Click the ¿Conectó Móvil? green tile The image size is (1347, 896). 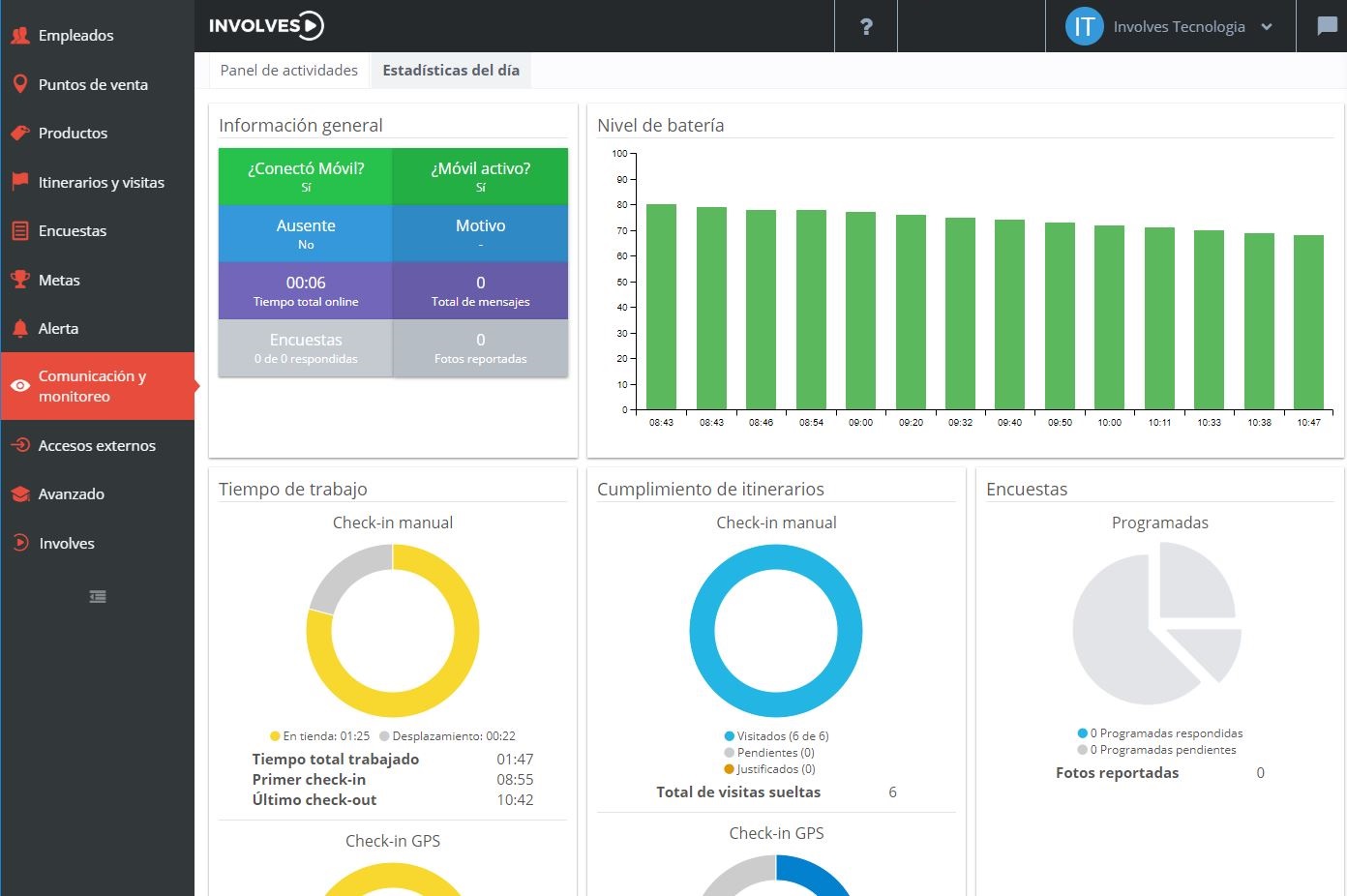click(x=306, y=176)
